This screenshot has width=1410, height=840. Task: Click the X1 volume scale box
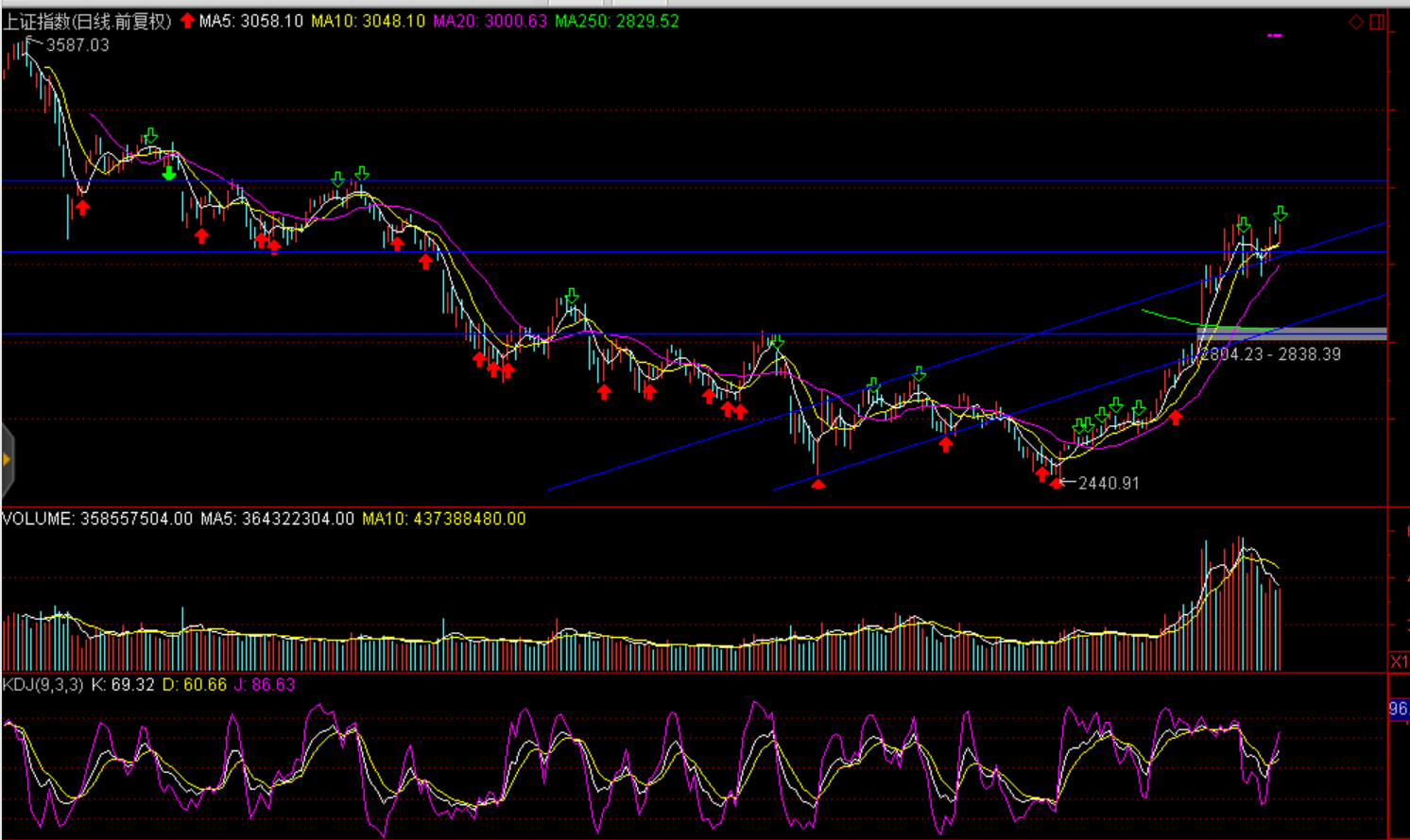[1399, 661]
